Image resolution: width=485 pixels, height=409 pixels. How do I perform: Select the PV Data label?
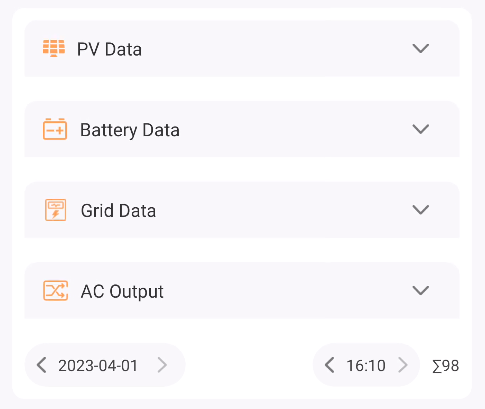click(109, 49)
